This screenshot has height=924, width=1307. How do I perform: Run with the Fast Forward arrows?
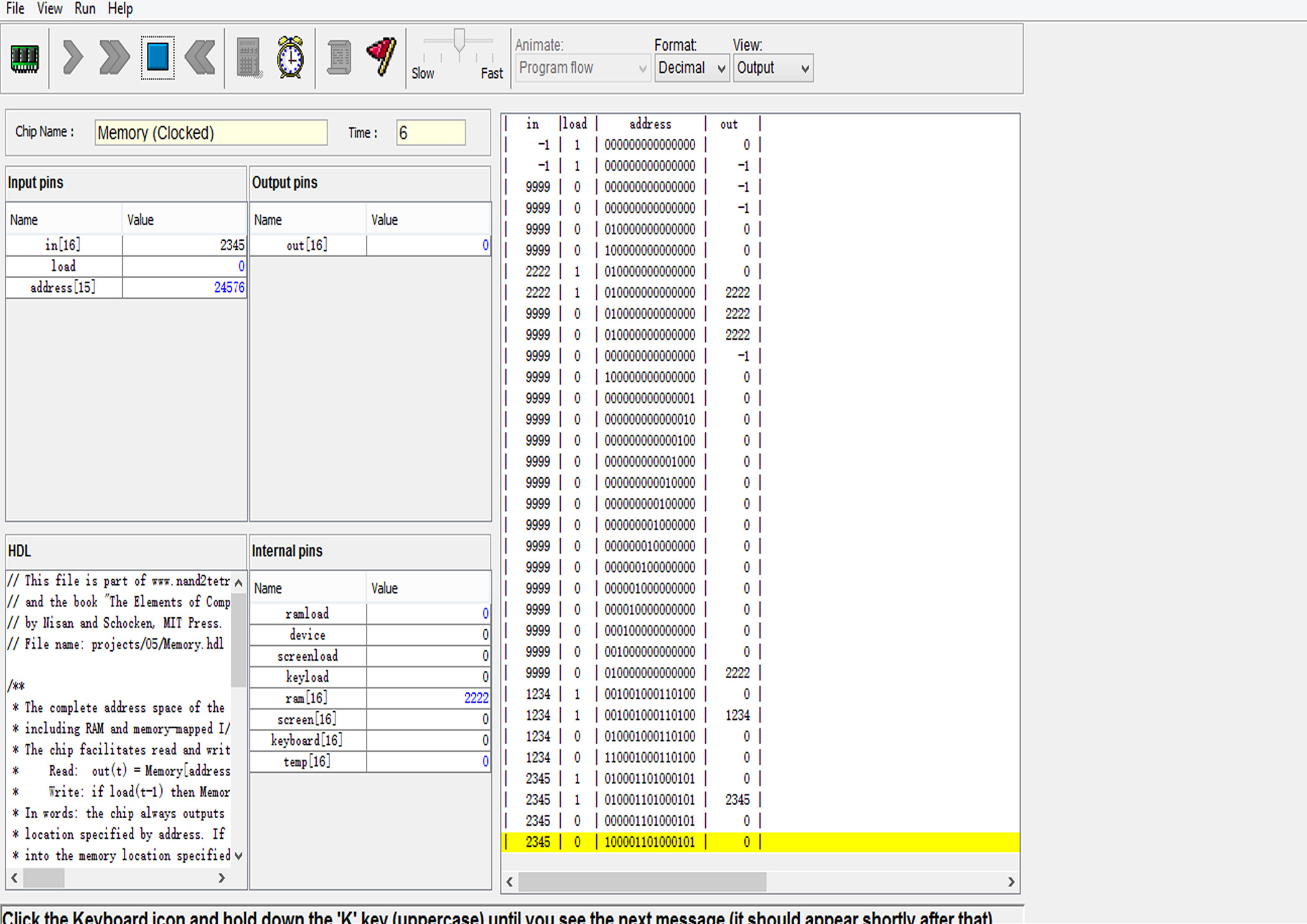coord(114,58)
